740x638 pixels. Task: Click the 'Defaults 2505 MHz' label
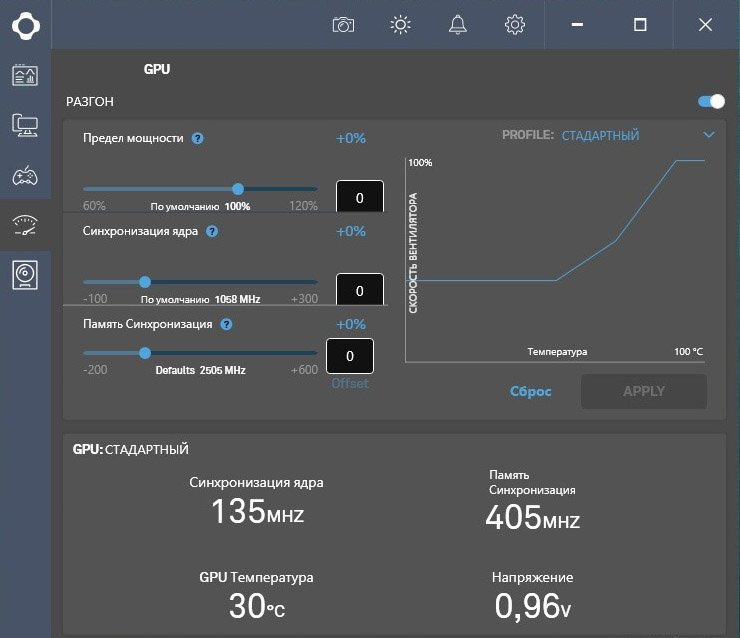pyautogui.click(x=201, y=370)
